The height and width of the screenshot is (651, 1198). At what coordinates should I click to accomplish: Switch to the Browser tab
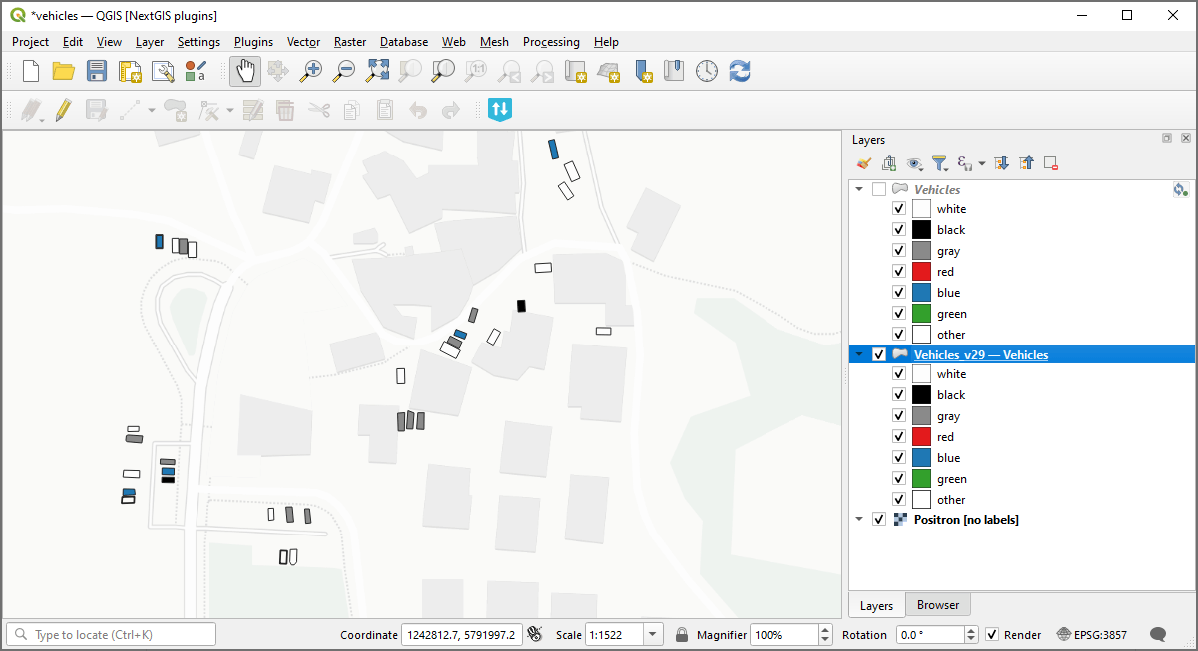coord(937,605)
